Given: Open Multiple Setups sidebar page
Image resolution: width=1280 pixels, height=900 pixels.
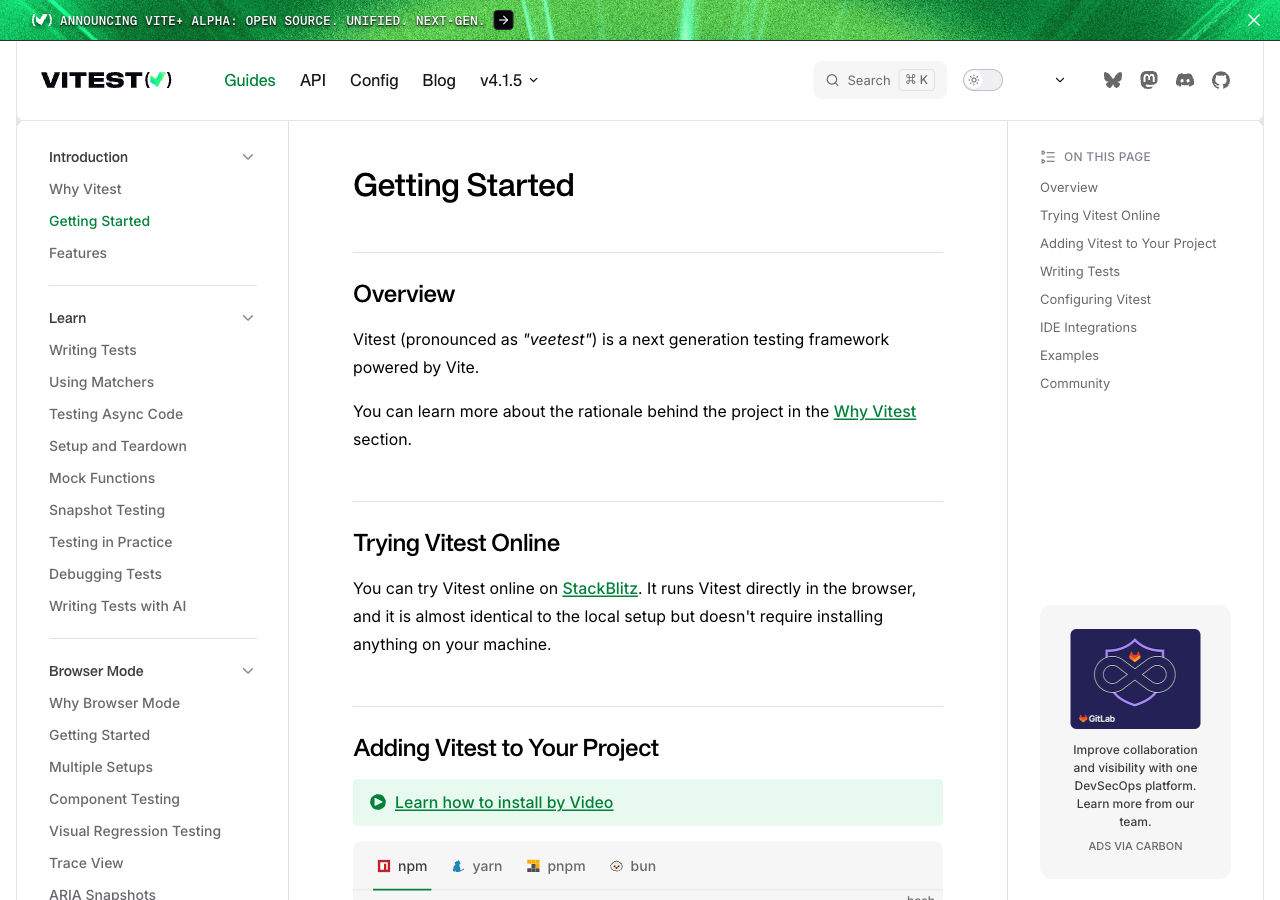Looking at the screenshot, I should click(x=101, y=767).
